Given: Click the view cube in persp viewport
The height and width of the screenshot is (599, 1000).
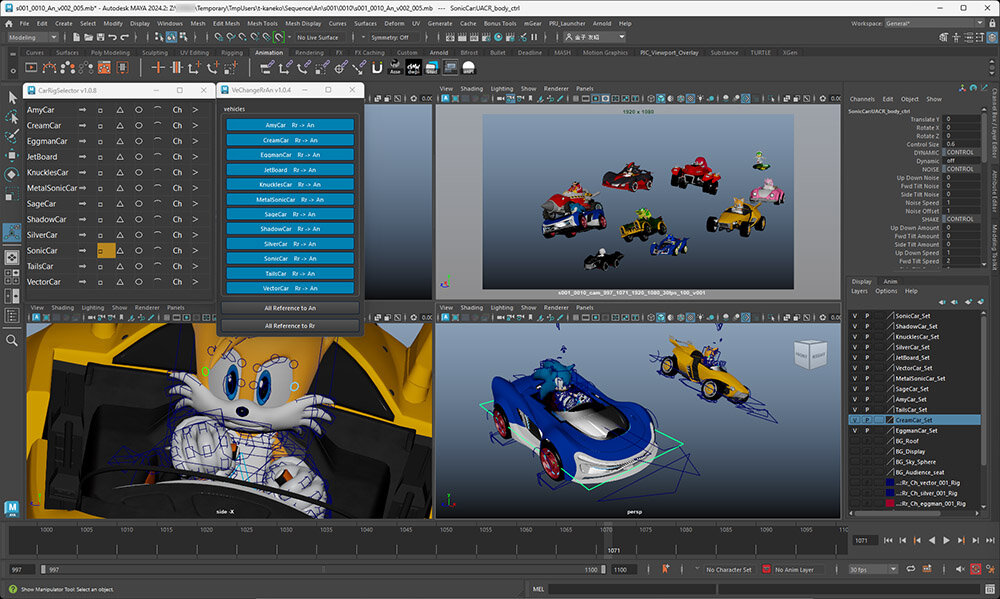Looking at the screenshot, I should point(811,355).
